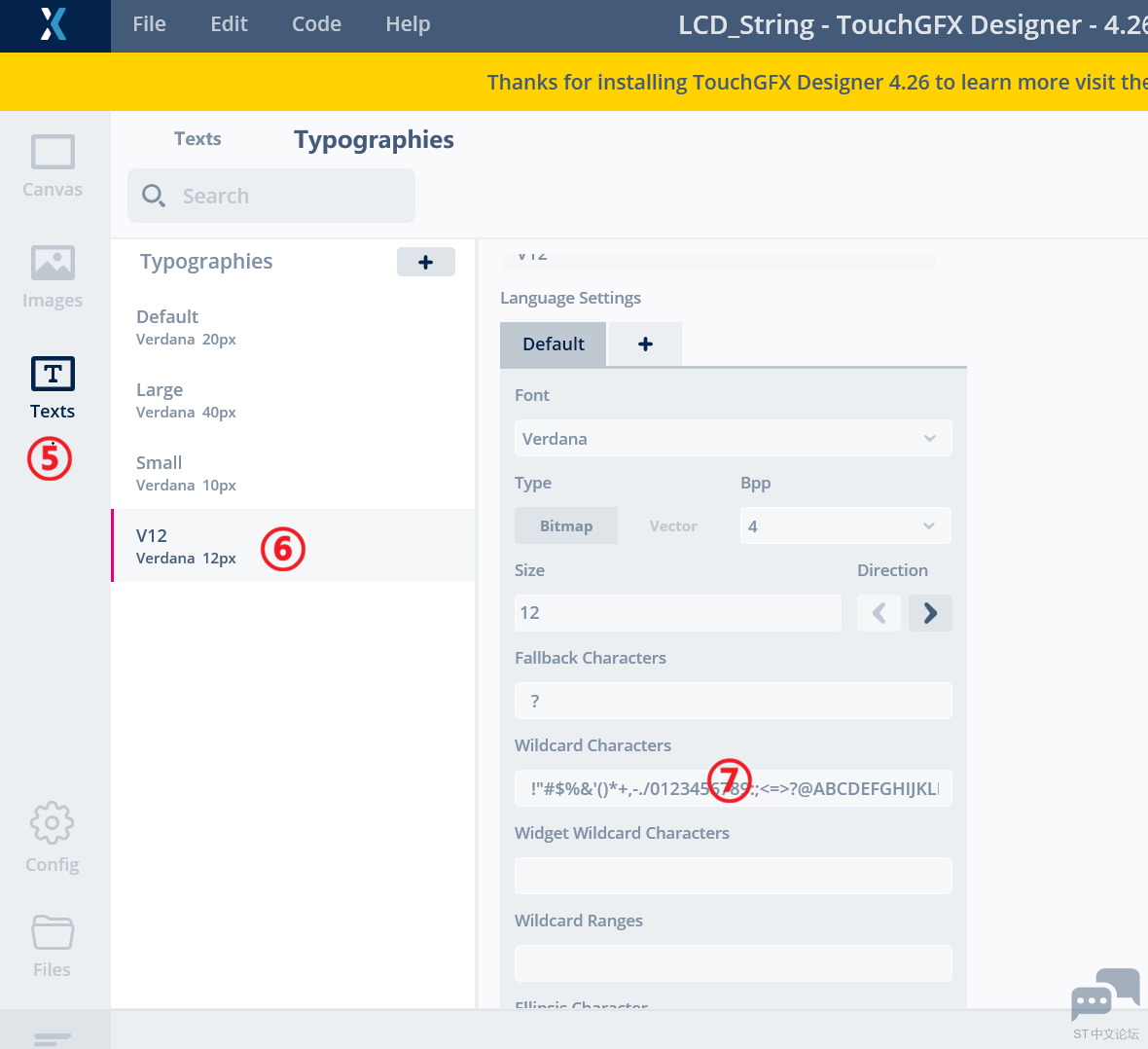Click the TouchGFX X logo icon
Viewport: 1148px width, 1049px height.
[54, 24]
